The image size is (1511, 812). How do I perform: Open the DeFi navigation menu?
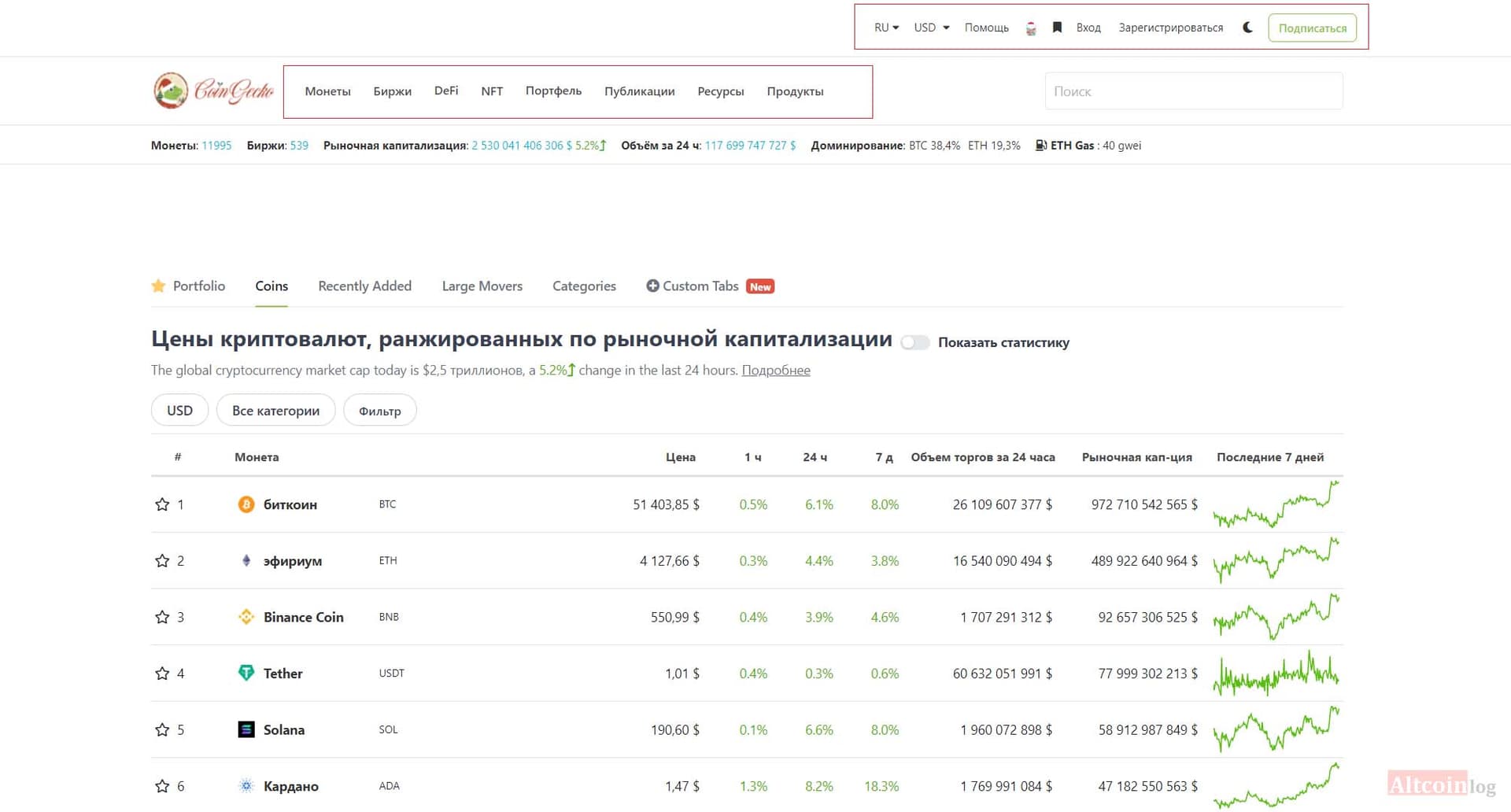coord(446,90)
